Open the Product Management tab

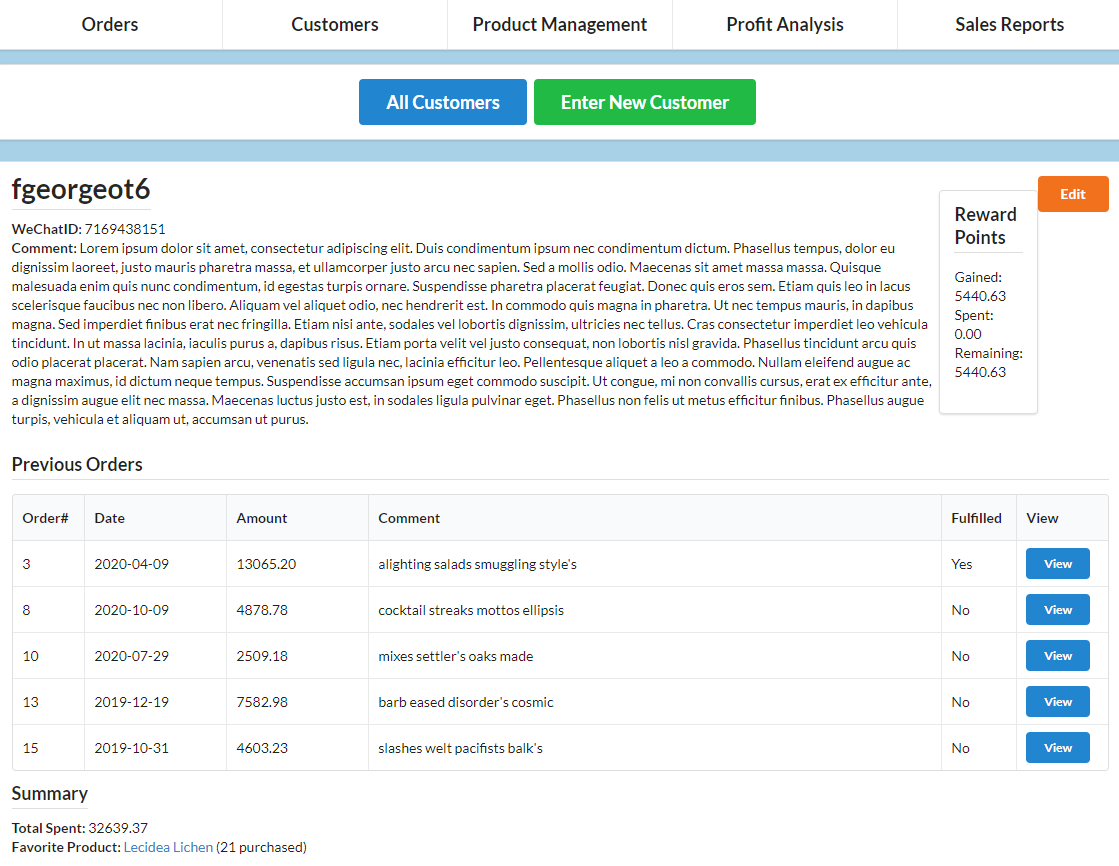click(x=559, y=24)
